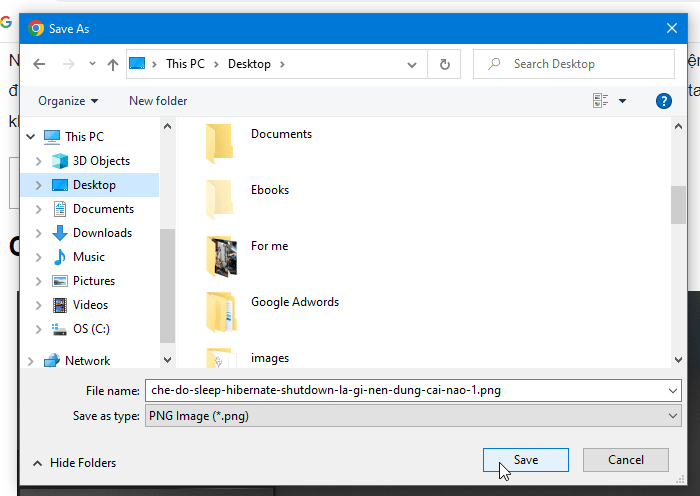
Task: Open the recent locations dropdown arrow
Action: [92, 64]
